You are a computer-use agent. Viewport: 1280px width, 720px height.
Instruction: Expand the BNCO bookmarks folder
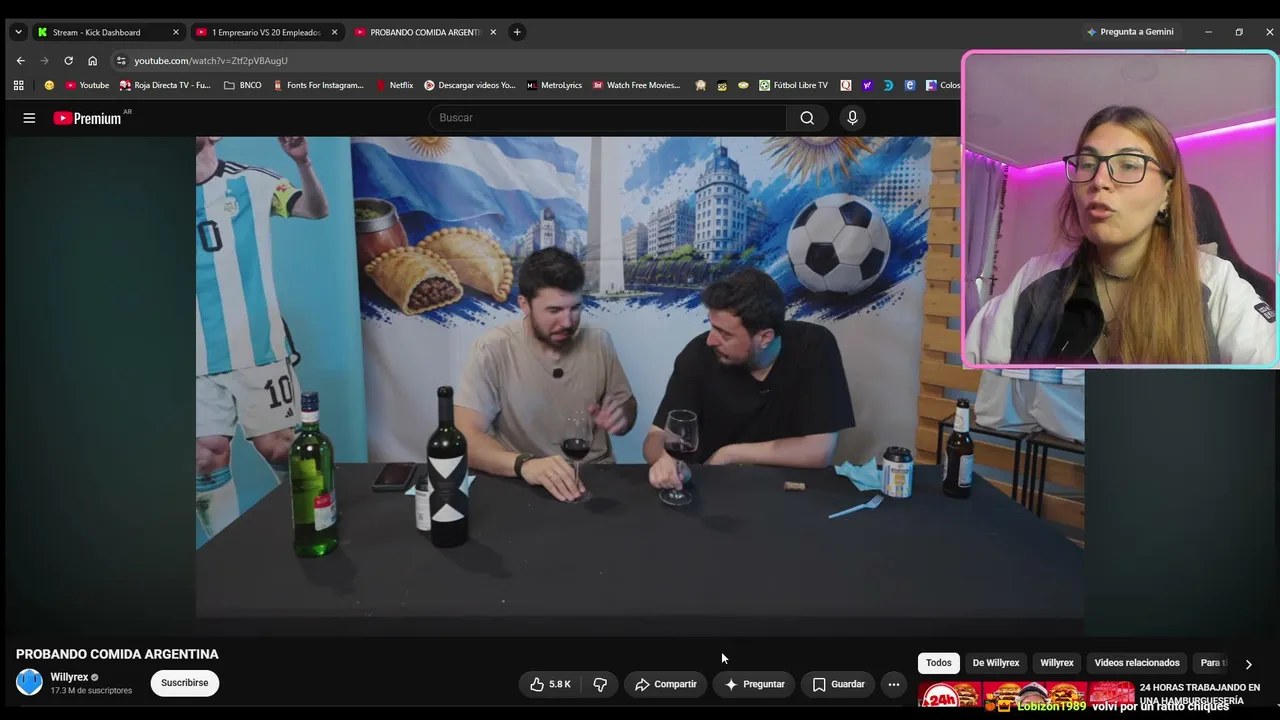coord(243,85)
